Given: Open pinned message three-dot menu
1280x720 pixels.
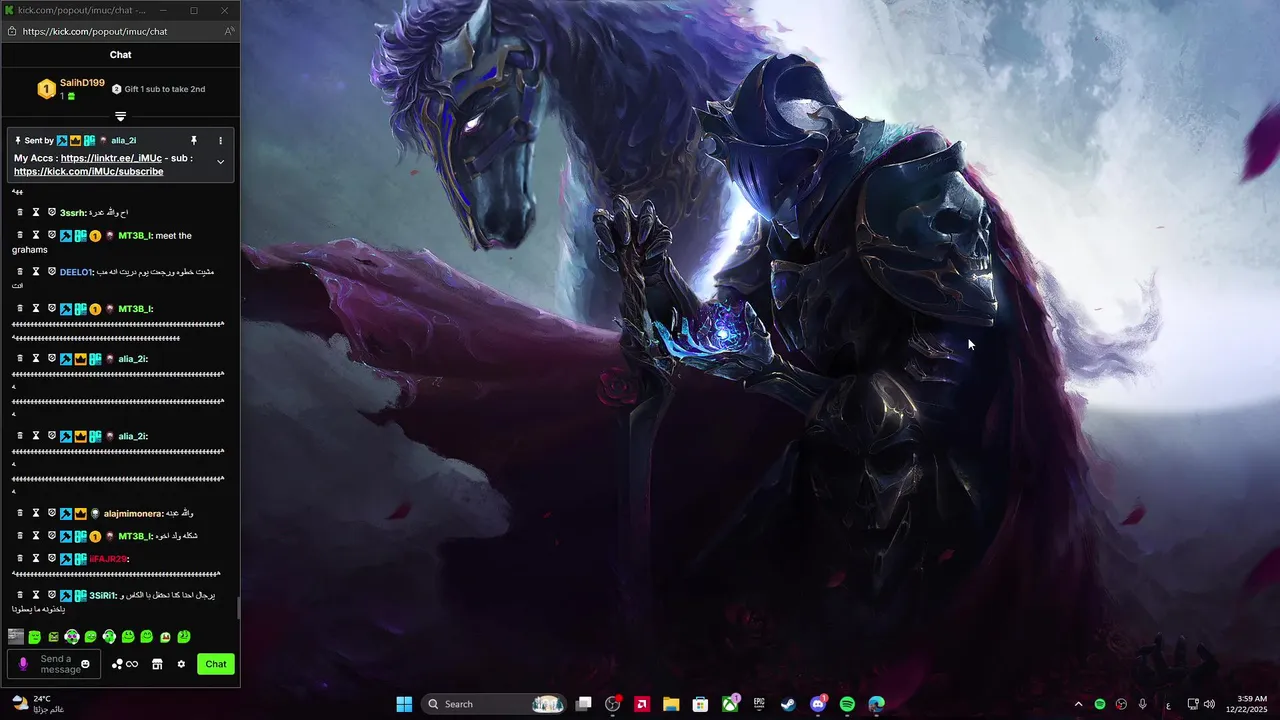Looking at the screenshot, I should tap(221, 141).
